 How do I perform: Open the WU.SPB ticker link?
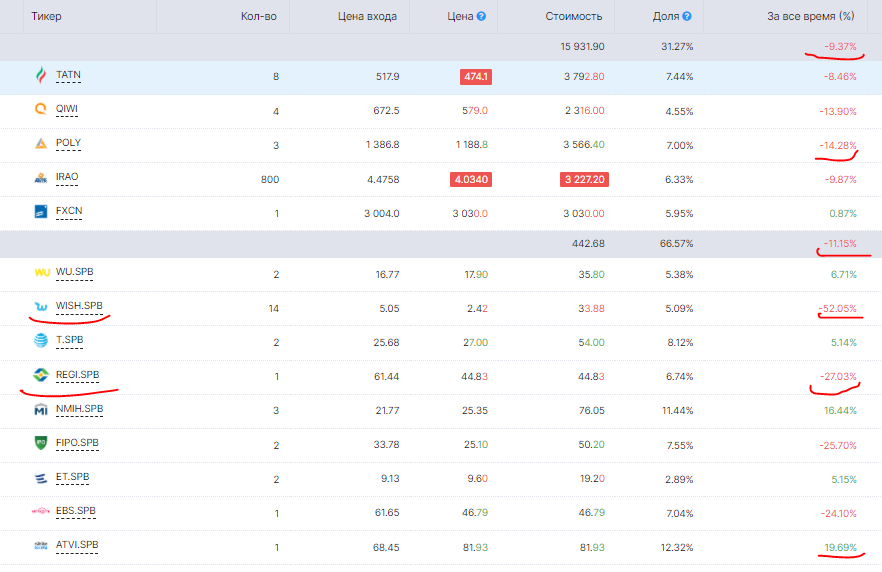tap(74, 272)
